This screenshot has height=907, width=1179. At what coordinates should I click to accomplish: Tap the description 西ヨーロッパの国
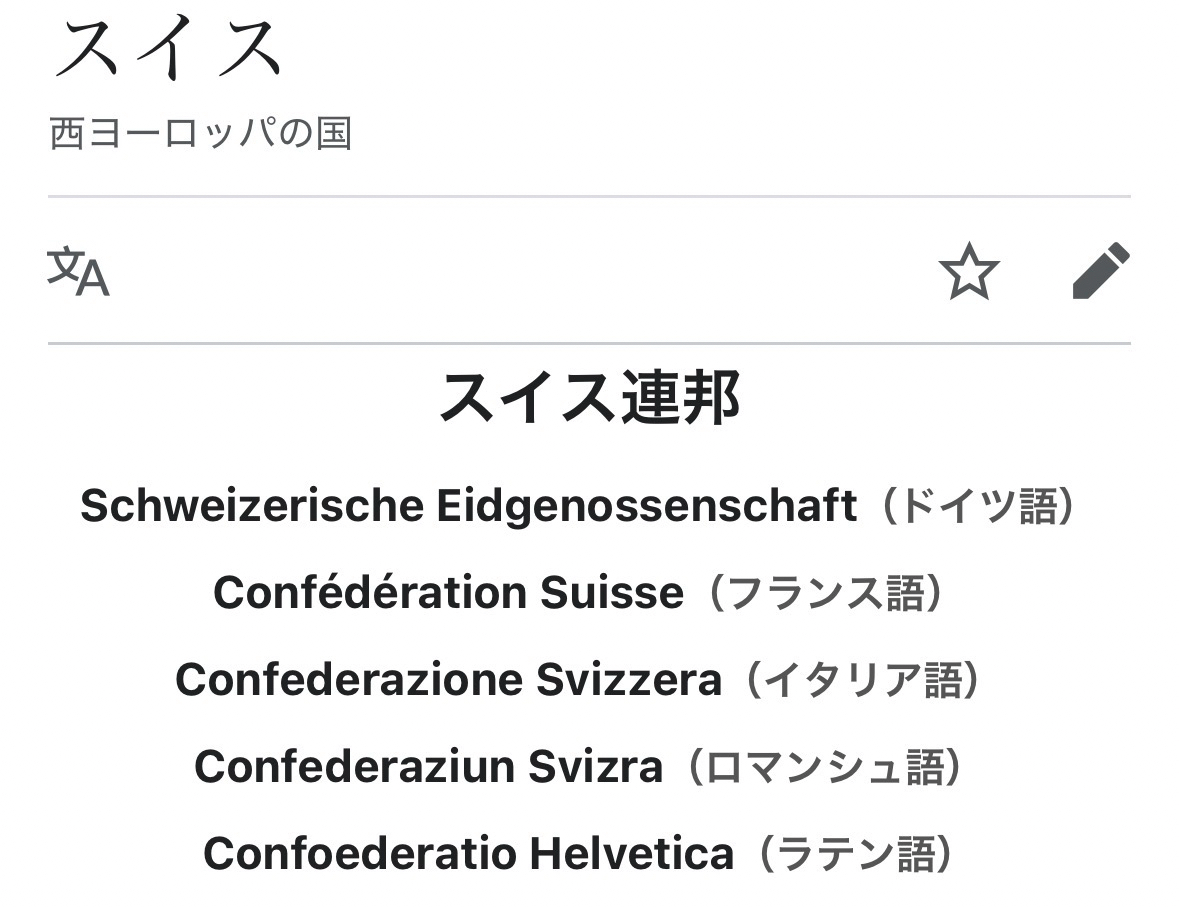201,134
